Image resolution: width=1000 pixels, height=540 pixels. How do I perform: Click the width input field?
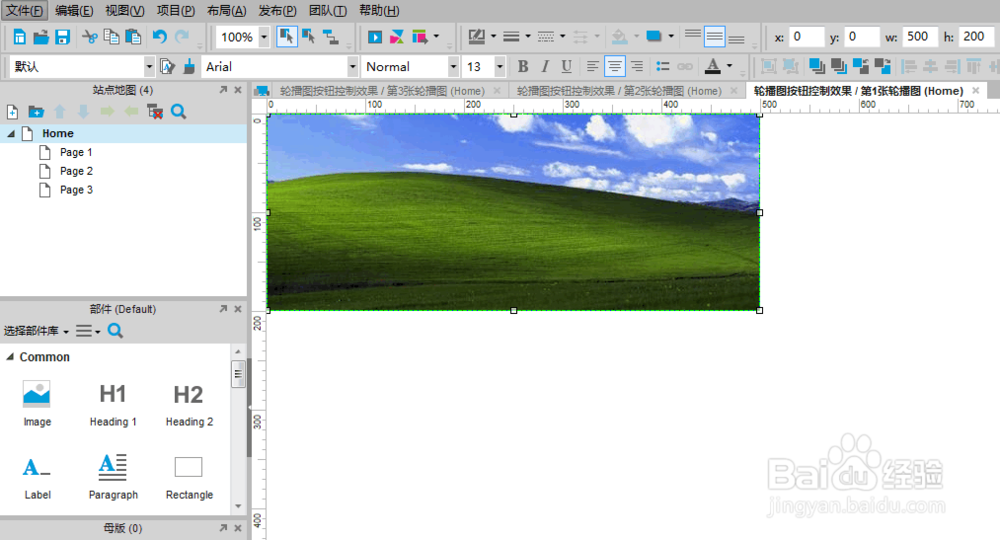pos(920,36)
